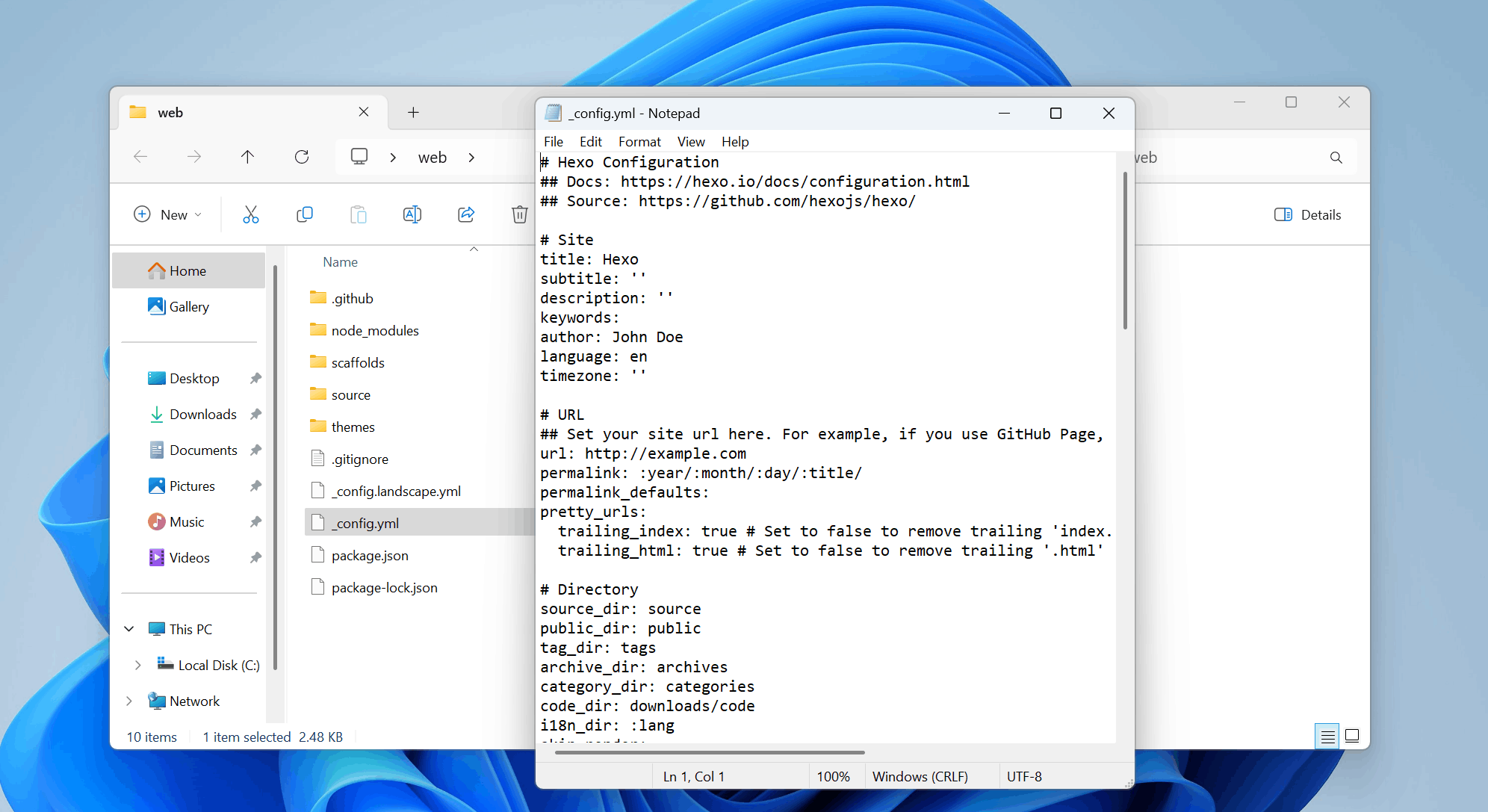Unpin Music using its pin icon

point(255,521)
